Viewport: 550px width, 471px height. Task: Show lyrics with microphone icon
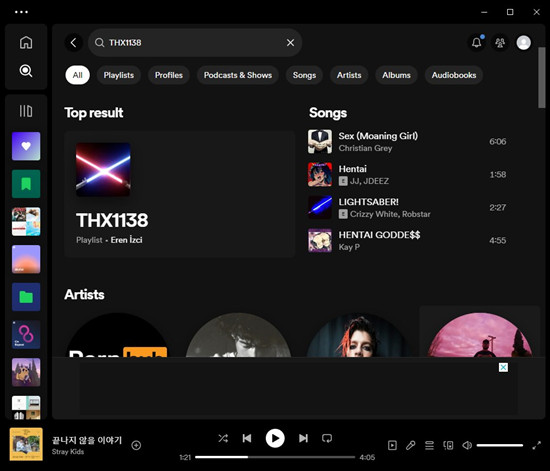(411, 445)
